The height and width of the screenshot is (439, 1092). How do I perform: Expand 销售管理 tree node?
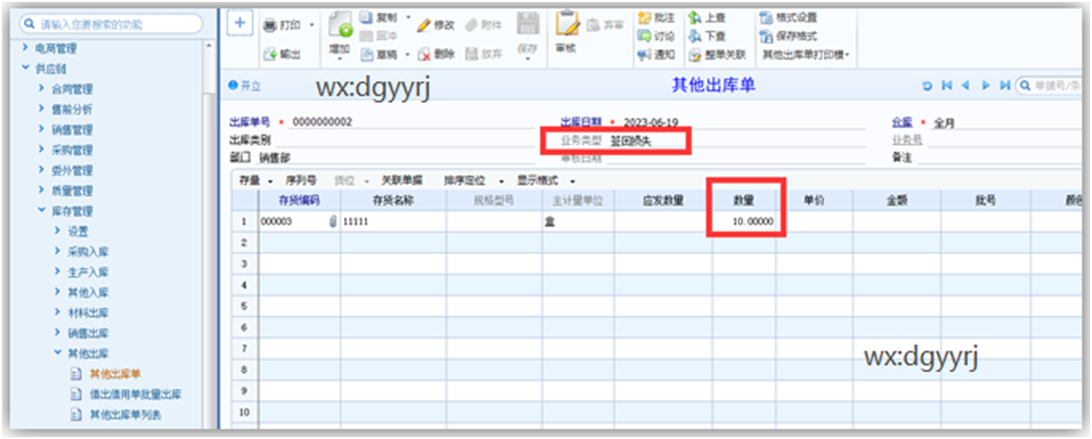pos(42,130)
